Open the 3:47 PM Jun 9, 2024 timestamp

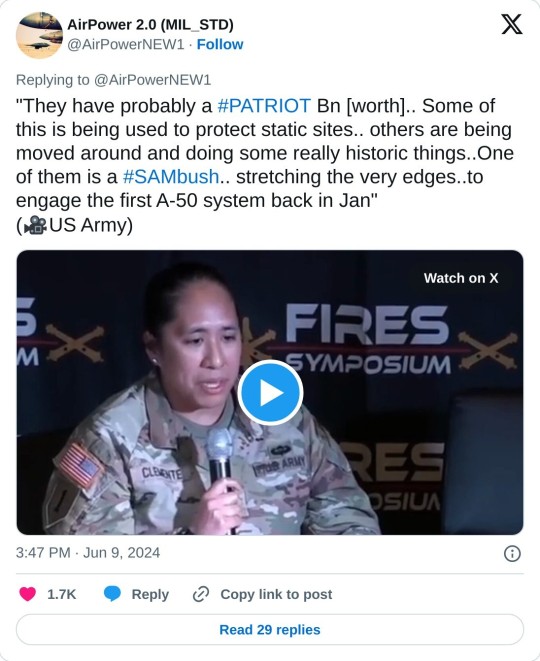click(88, 553)
